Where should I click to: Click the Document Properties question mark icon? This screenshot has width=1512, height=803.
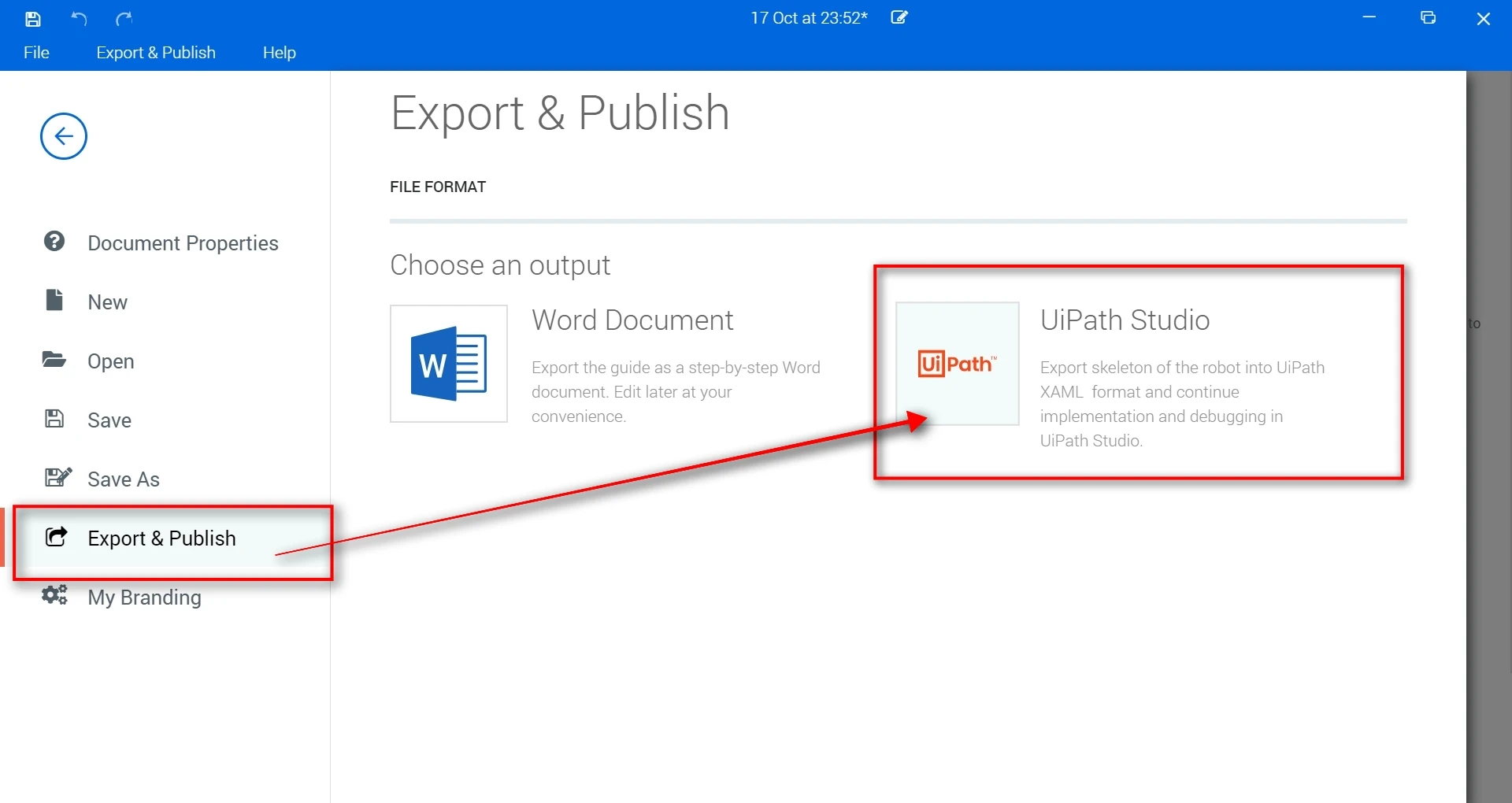point(54,241)
